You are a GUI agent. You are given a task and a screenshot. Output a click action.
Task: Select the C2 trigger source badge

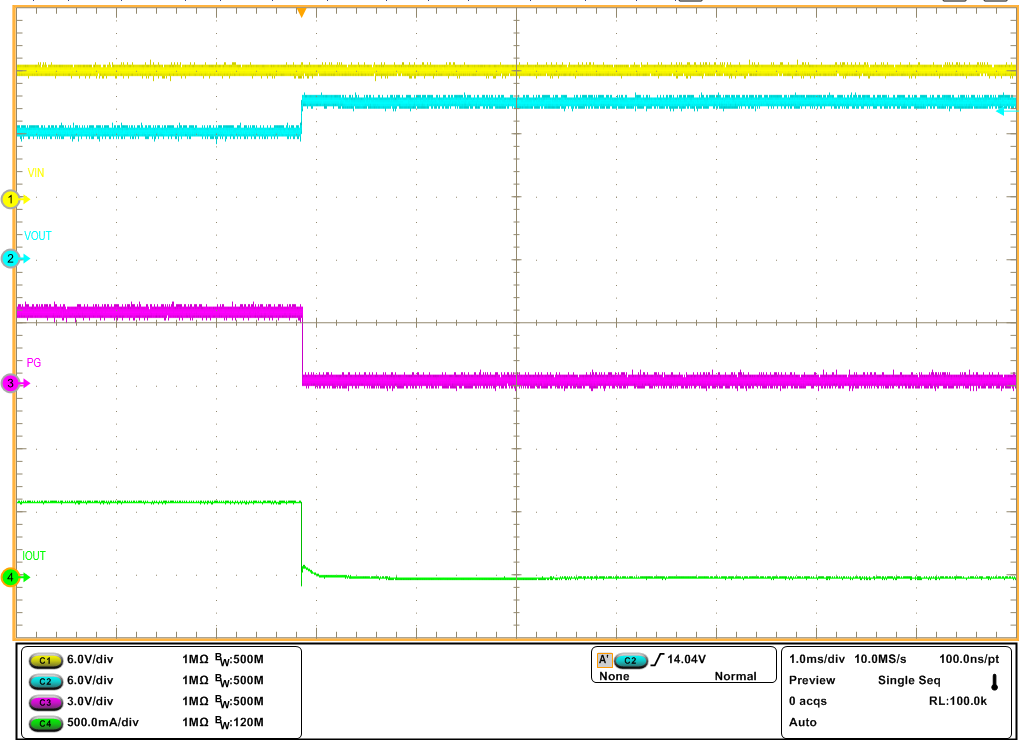[x=631, y=661]
